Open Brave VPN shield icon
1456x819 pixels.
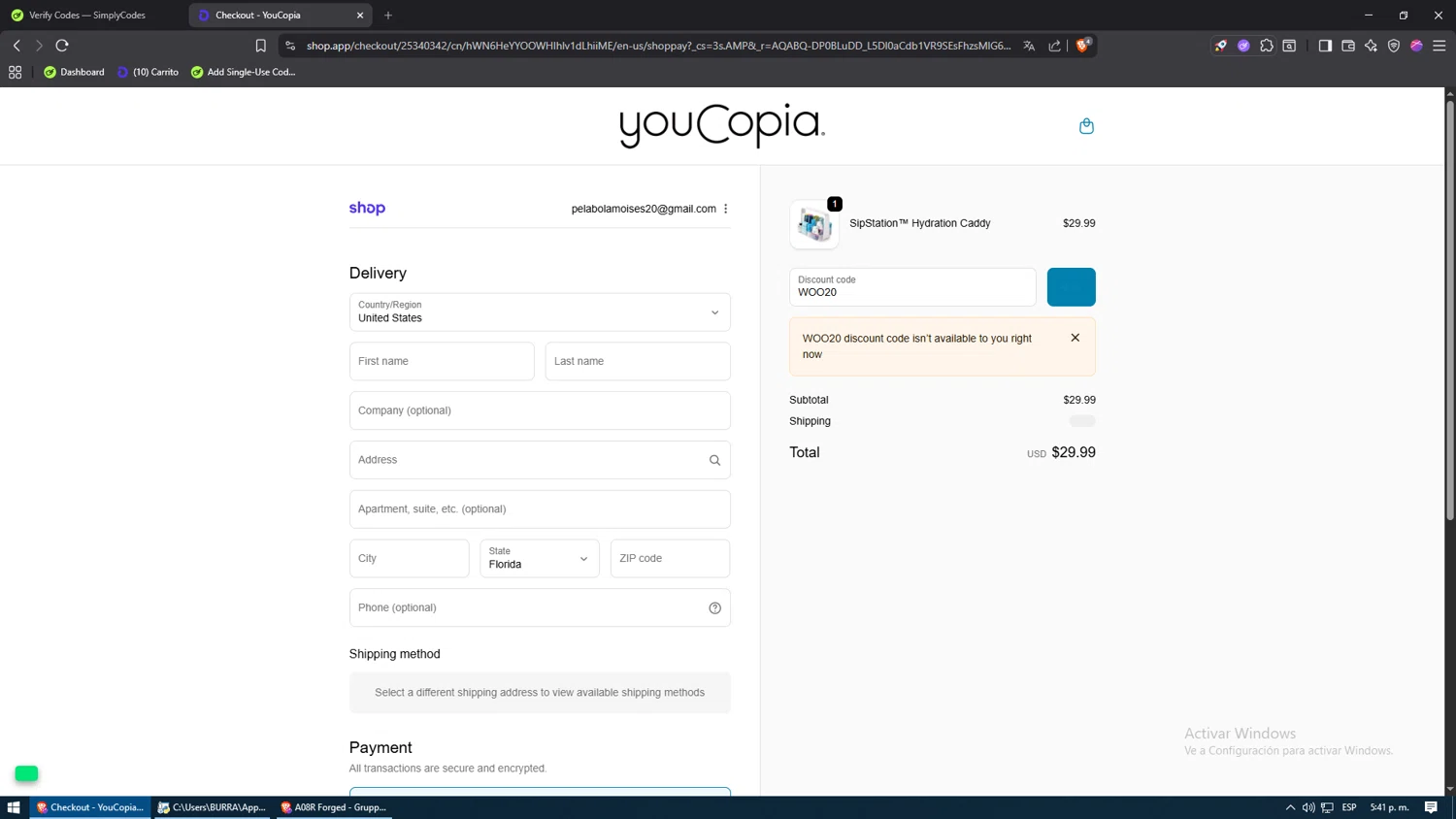(x=1394, y=46)
